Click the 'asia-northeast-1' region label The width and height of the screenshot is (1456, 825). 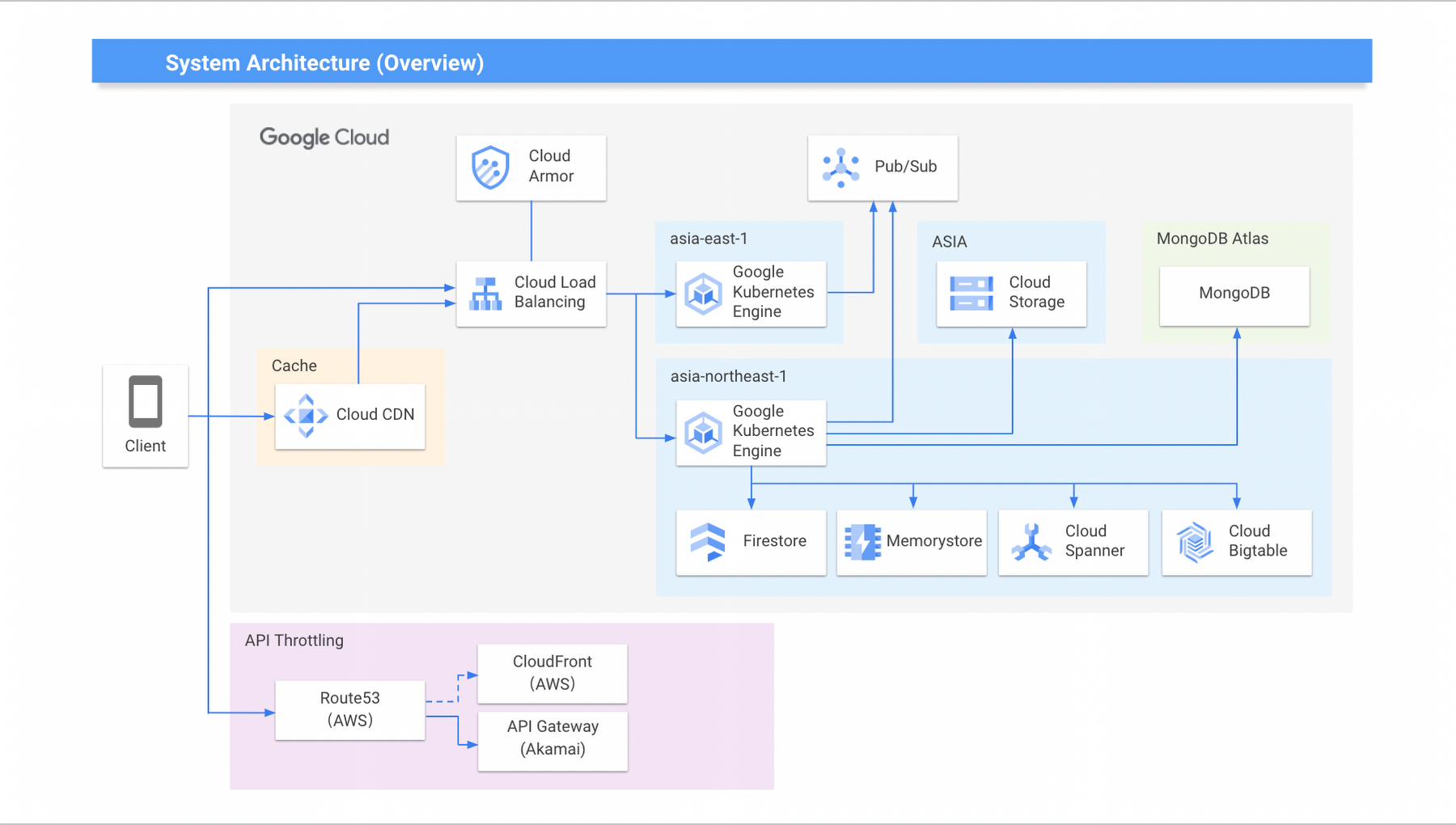[x=729, y=376]
